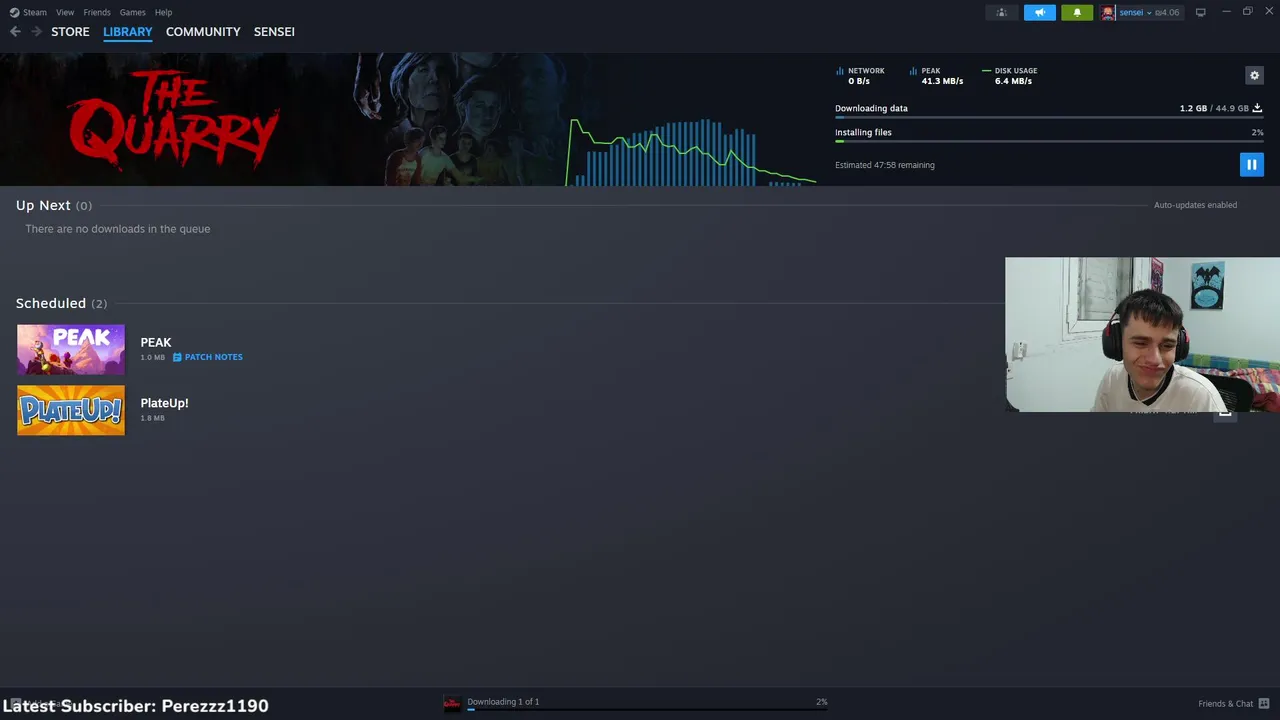Switch to Big Picture mode icon
1280x720 pixels.
click(x=1200, y=12)
